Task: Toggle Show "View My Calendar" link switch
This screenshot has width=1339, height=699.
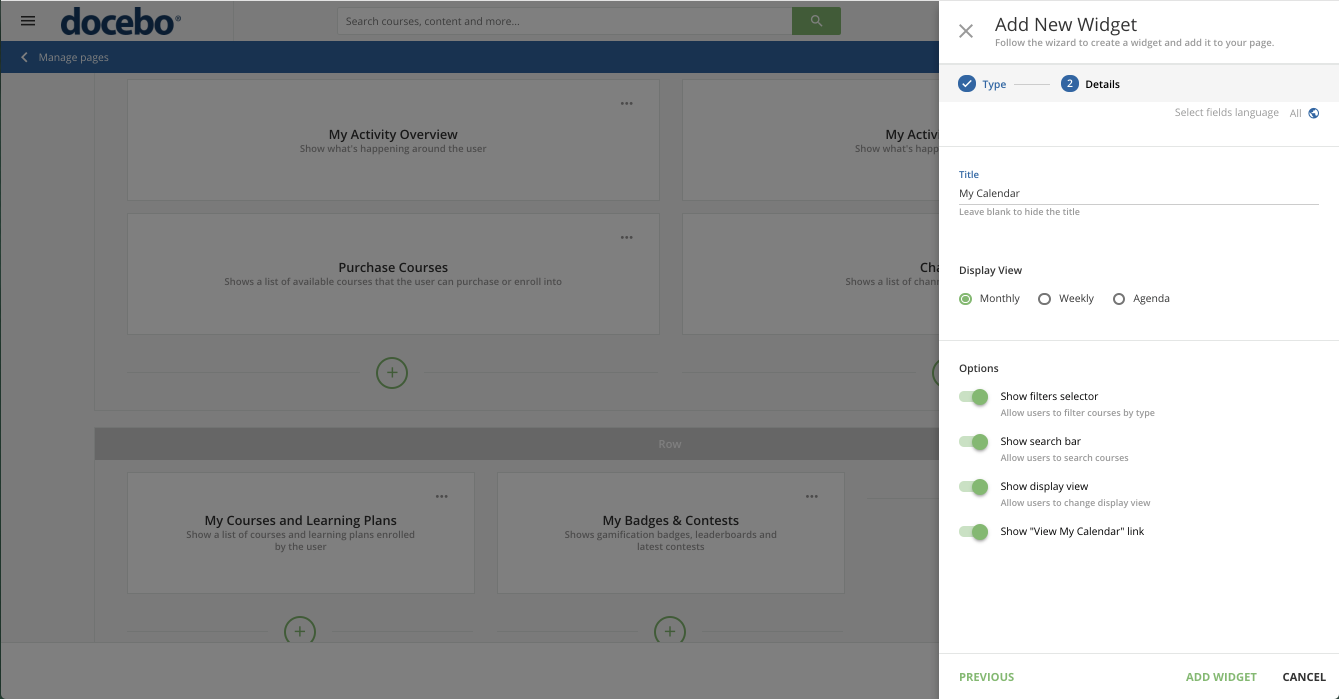Action: (974, 532)
